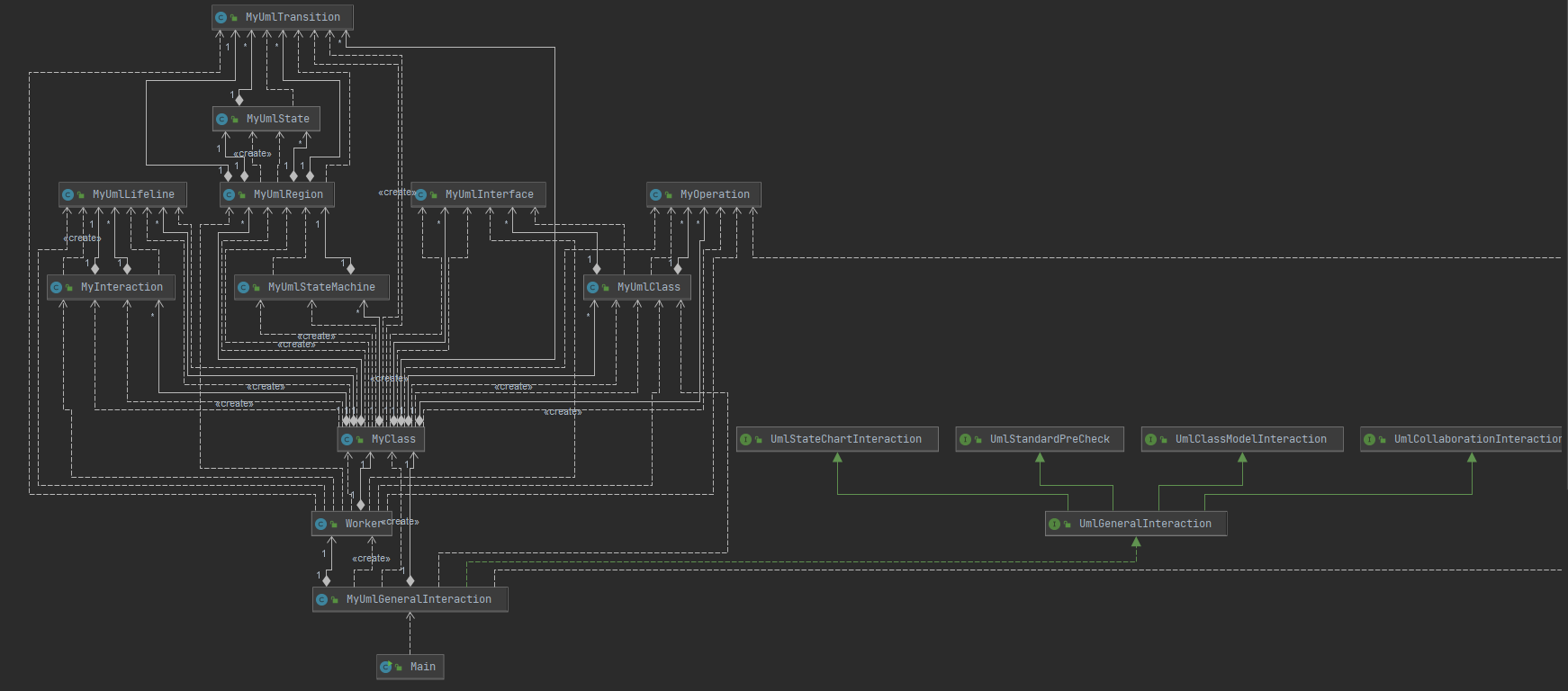The width and height of the screenshot is (1568, 691).
Task: Select the MyUmlTransition class label
Action: click(x=293, y=17)
